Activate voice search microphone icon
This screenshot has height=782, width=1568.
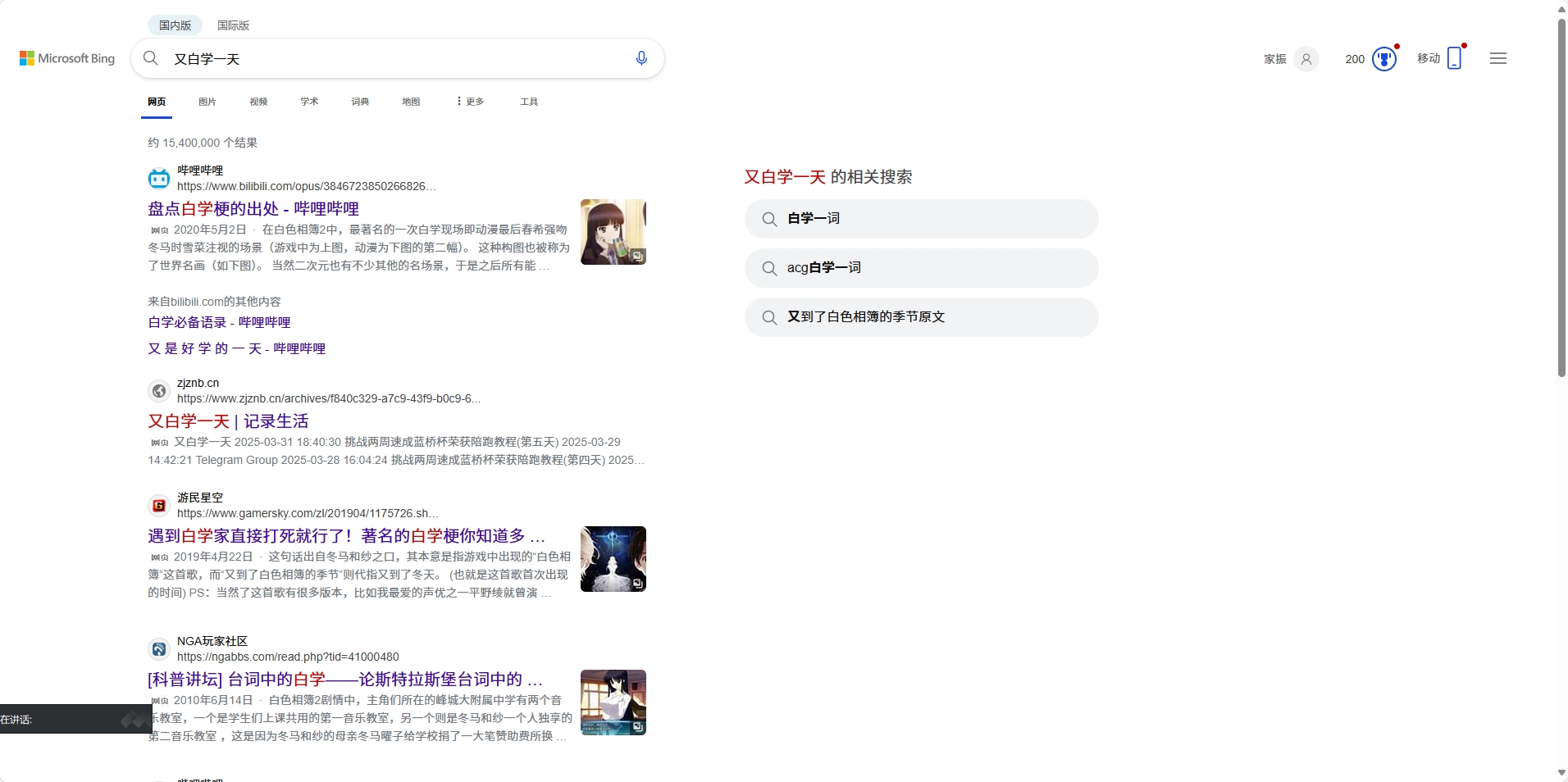tap(641, 58)
